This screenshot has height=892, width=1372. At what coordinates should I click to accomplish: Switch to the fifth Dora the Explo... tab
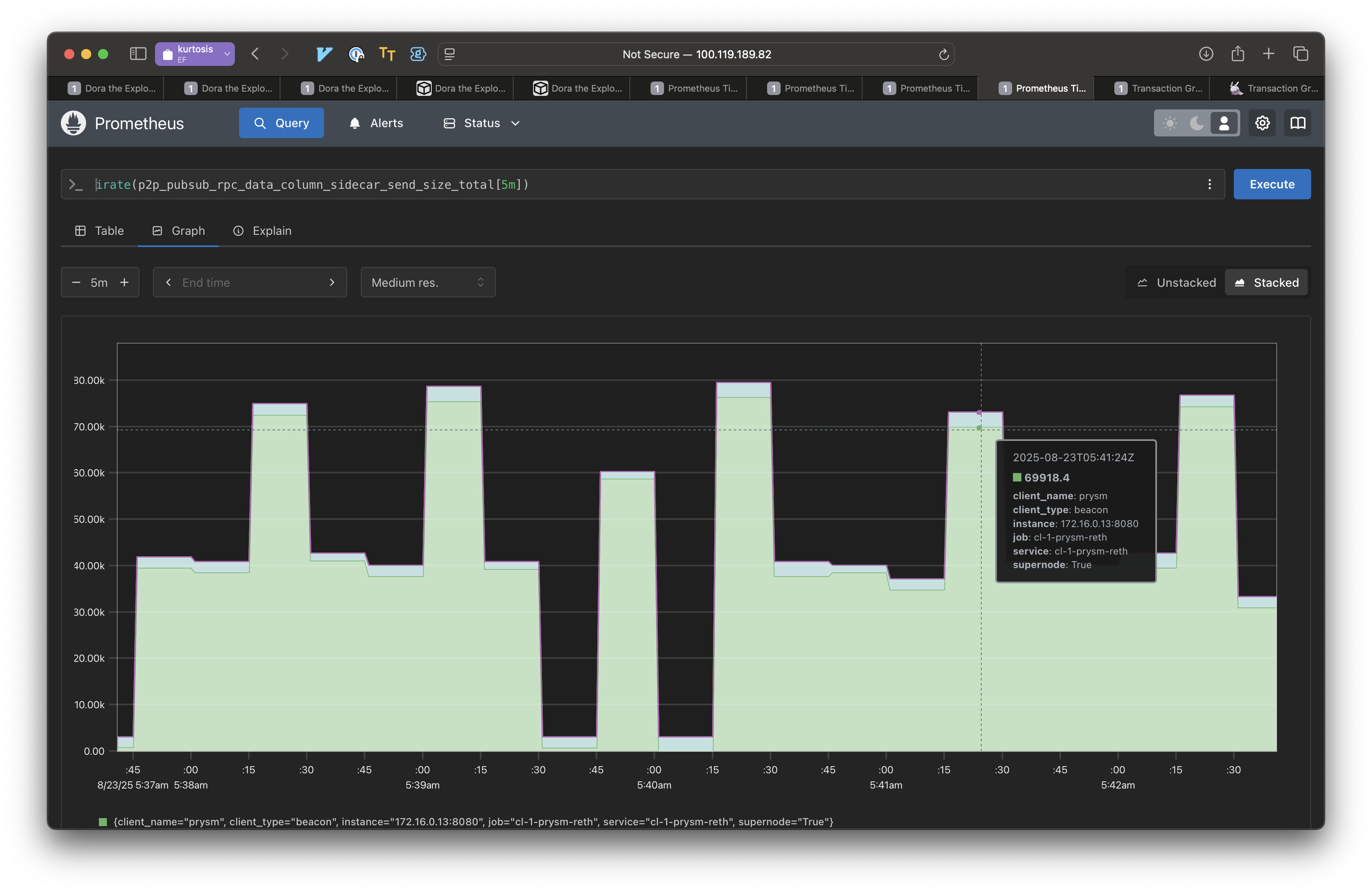tap(577, 88)
